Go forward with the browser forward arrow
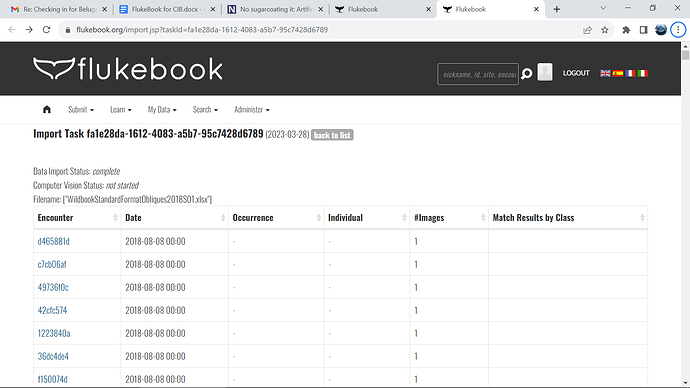This screenshot has height=388, width=690. [29, 29]
